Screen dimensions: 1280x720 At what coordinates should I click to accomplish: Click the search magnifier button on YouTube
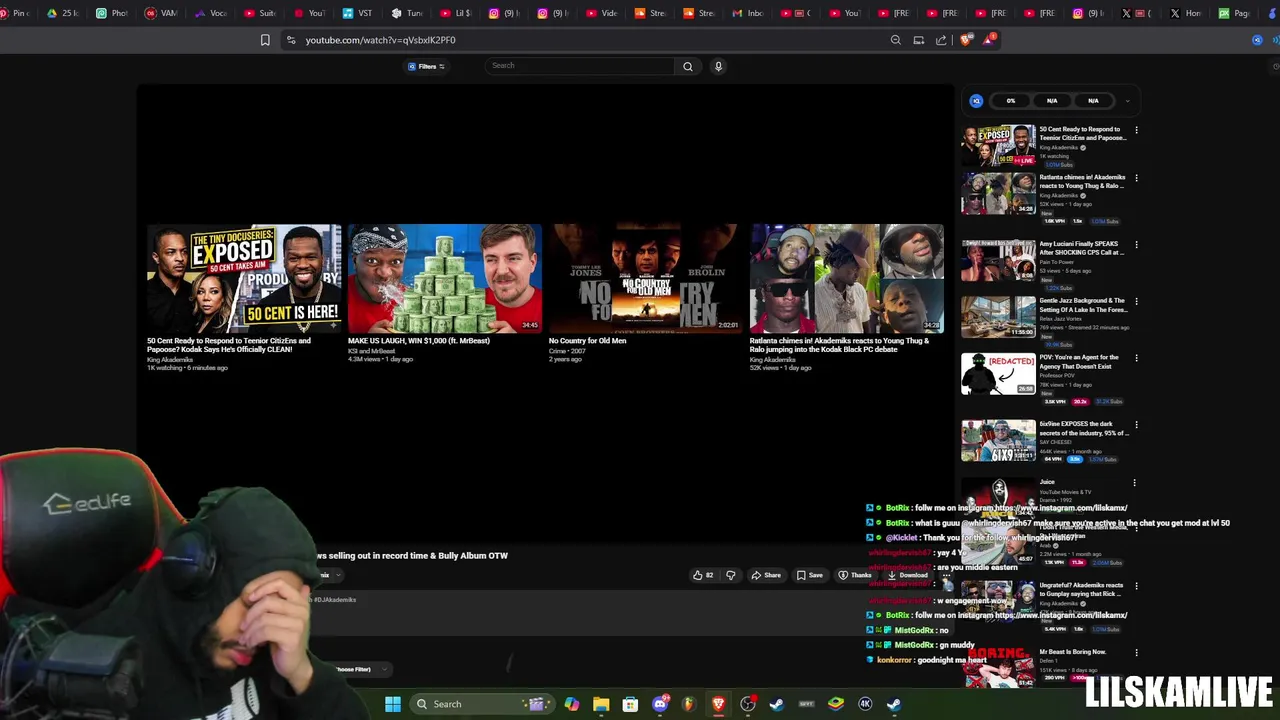(x=688, y=66)
